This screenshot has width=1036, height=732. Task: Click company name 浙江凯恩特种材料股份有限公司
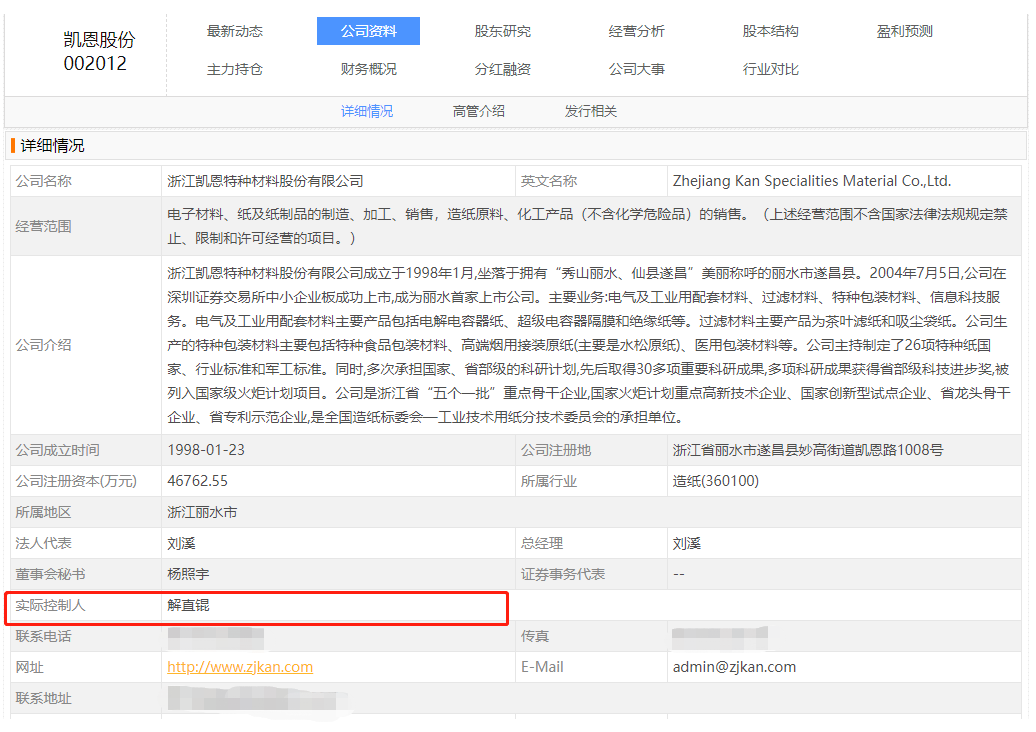[265, 181]
